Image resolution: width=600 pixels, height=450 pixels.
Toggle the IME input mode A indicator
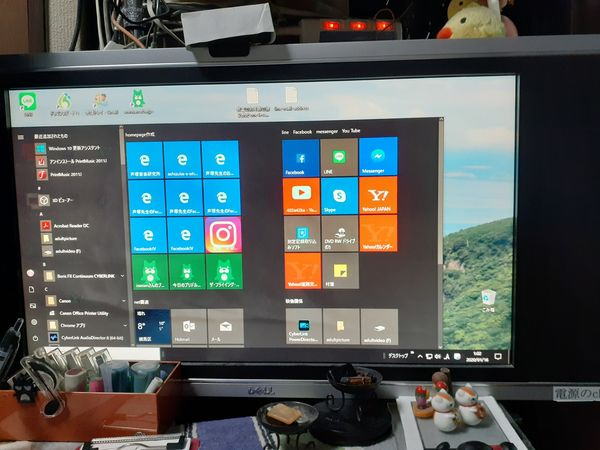447,357
